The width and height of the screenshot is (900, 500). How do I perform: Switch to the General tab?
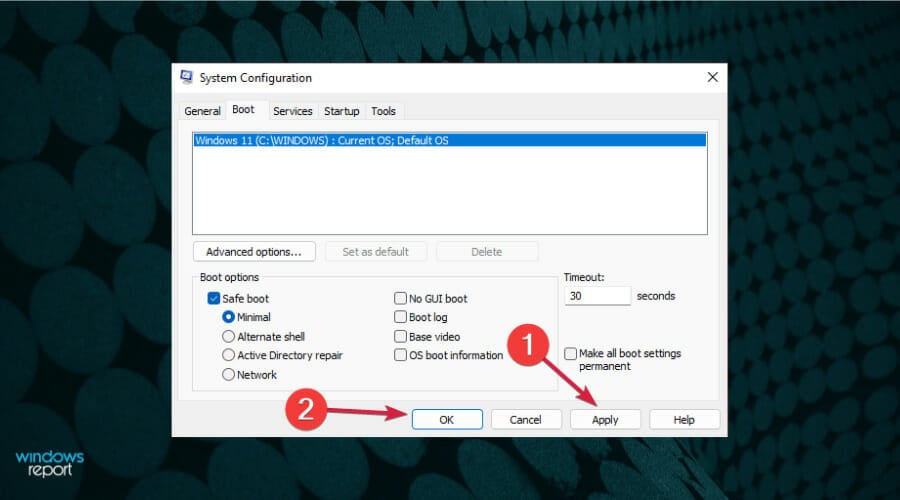pyautogui.click(x=202, y=111)
